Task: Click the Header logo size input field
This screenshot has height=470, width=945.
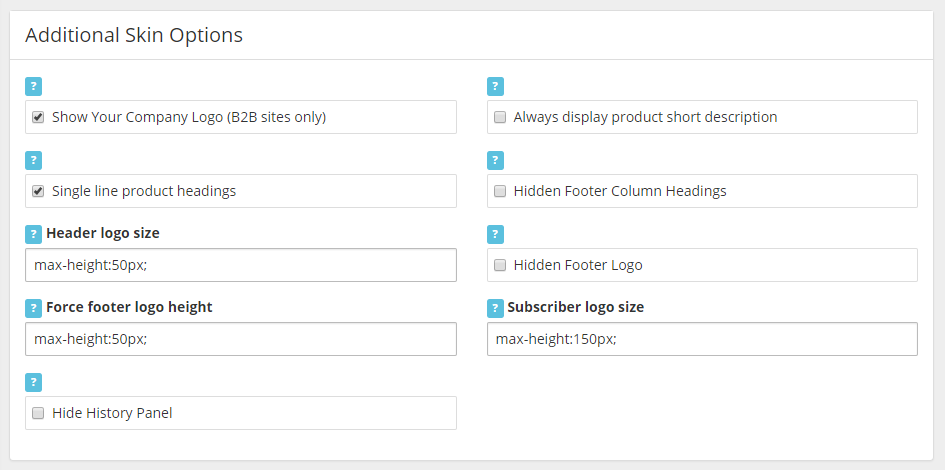Action: coord(241,265)
